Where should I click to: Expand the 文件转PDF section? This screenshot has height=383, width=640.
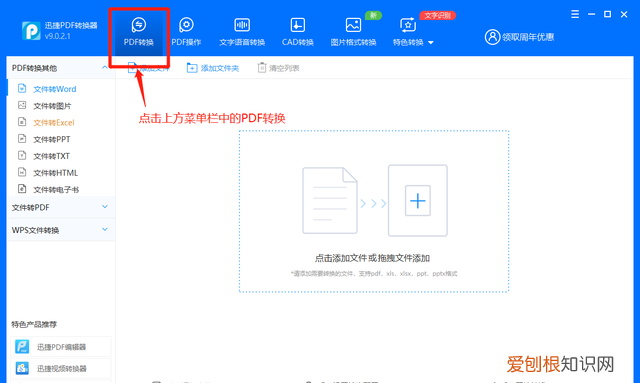coord(61,207)
